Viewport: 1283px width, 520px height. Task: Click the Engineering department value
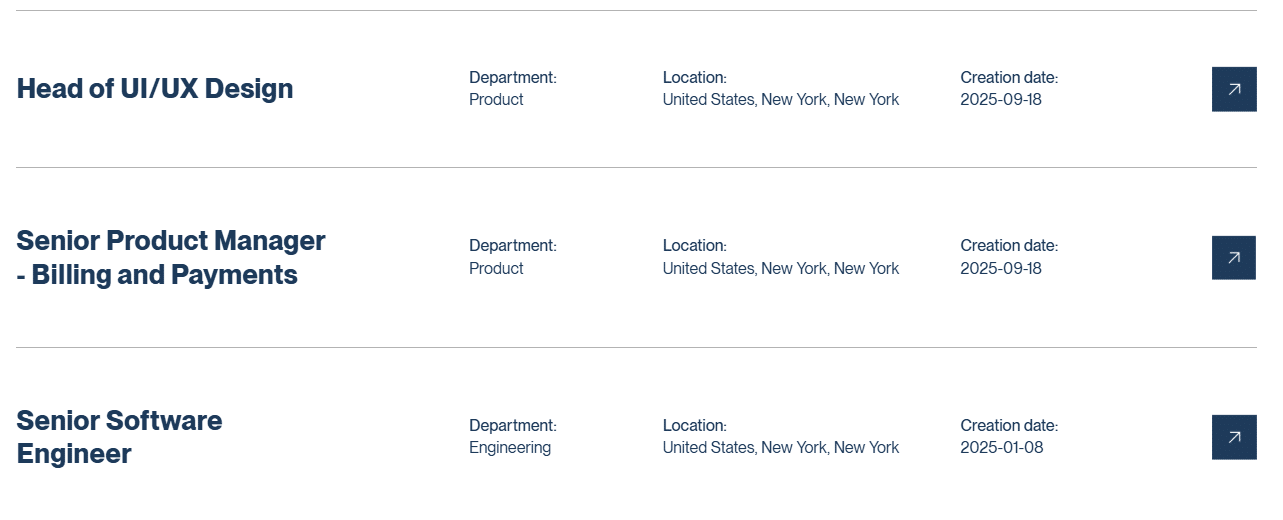tap(510, 448)
